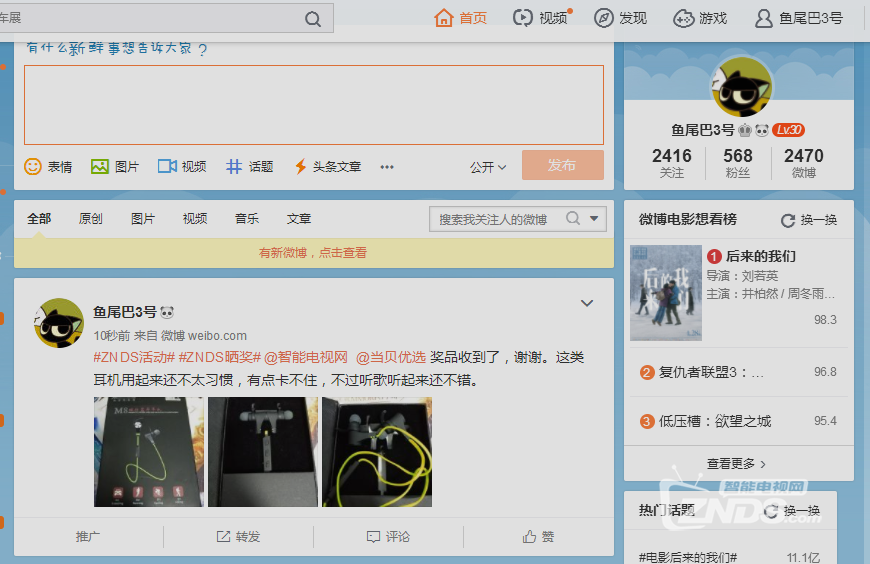Add a picture with 图片 icon

coord(99,166)
